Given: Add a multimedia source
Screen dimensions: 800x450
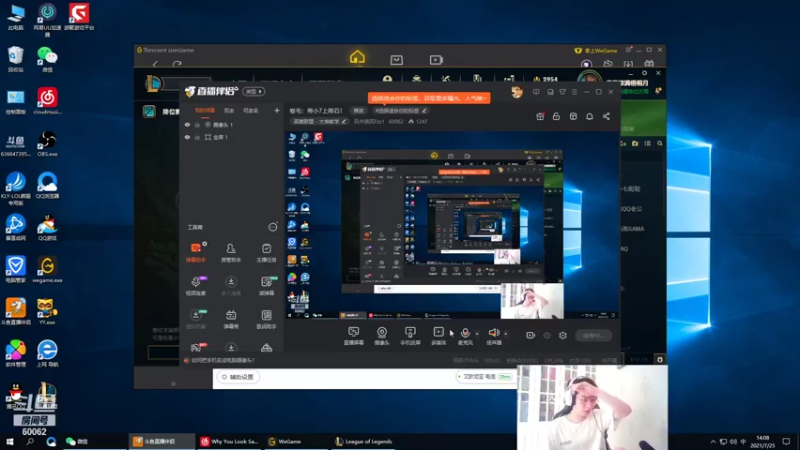Looking at the screenshot, I should 439,336.
